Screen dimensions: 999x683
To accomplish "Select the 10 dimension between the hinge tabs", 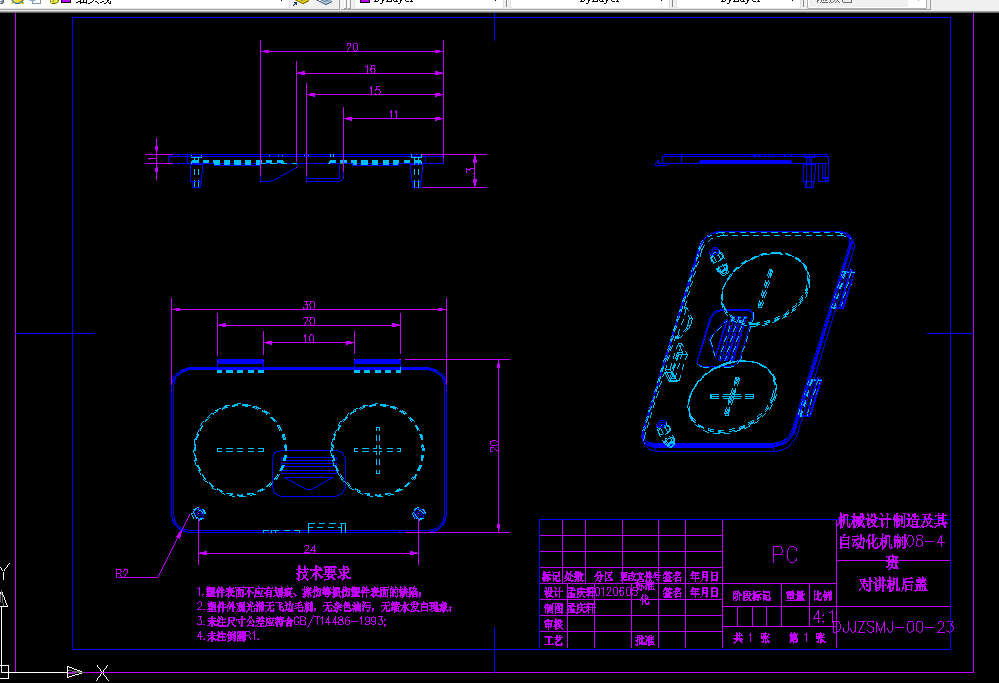I will tap(309, 338).
